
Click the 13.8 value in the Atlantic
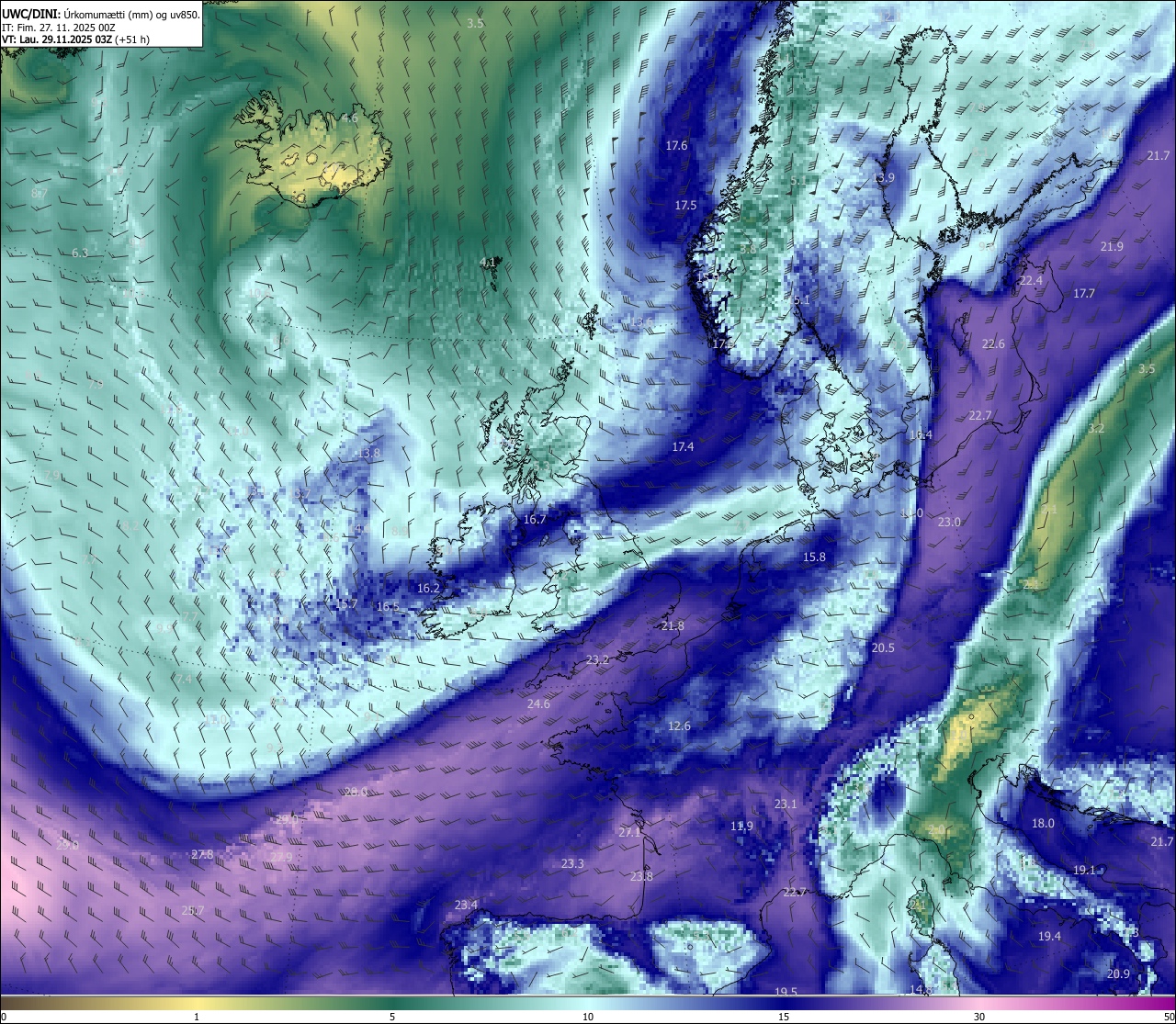[368, 453]
